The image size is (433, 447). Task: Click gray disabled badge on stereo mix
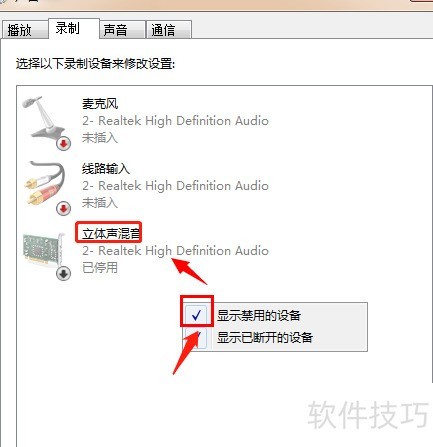pyautogui.click(x=63, y=274)
